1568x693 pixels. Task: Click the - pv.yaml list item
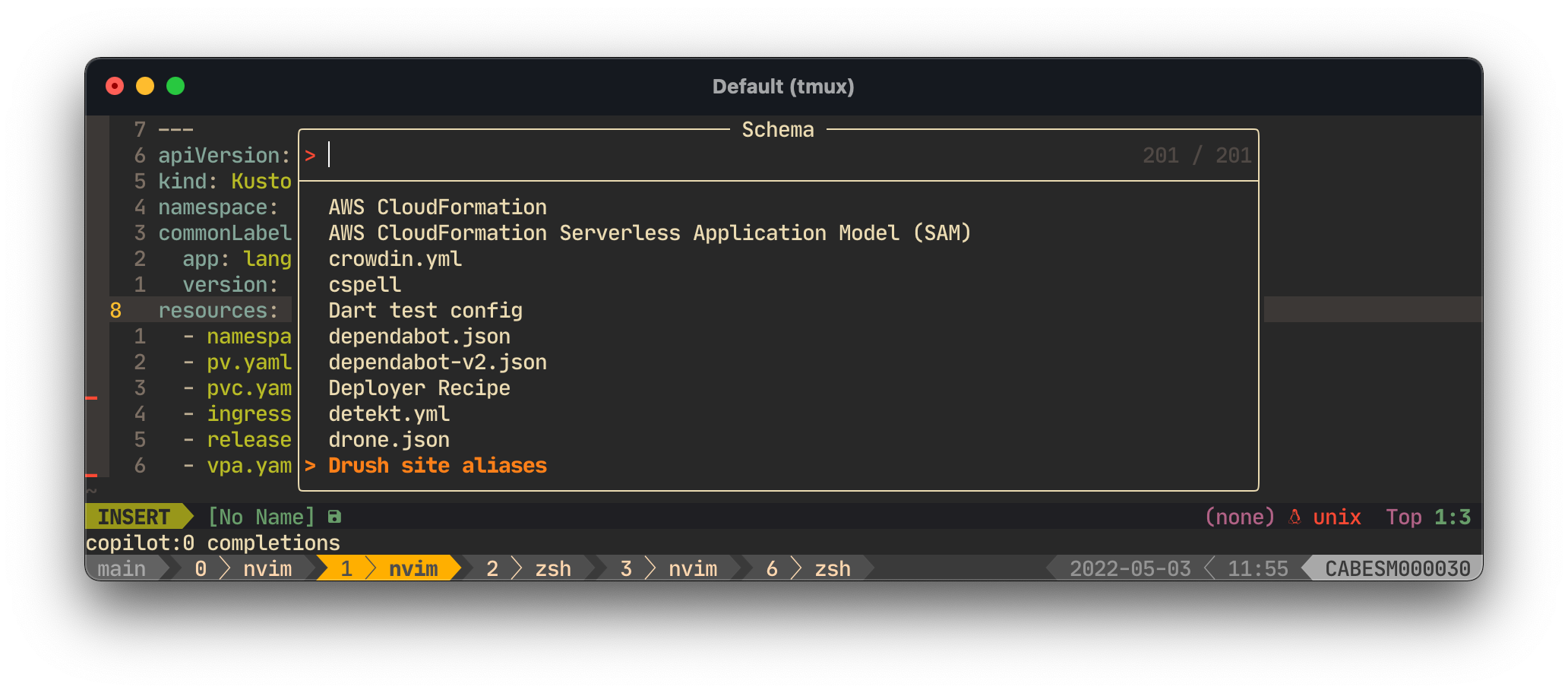pyautogui.click(x=236, y=362)
